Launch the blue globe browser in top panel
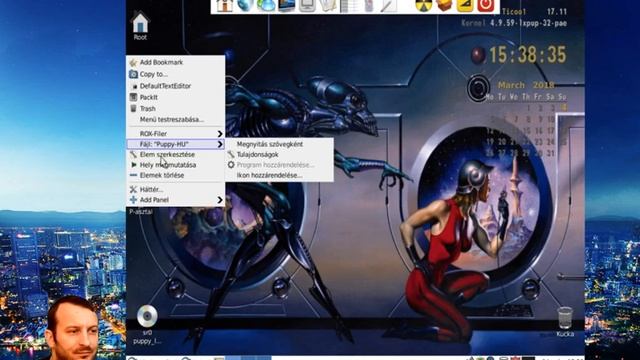This screenshot has width=640, height=360. tap(245, 6)
